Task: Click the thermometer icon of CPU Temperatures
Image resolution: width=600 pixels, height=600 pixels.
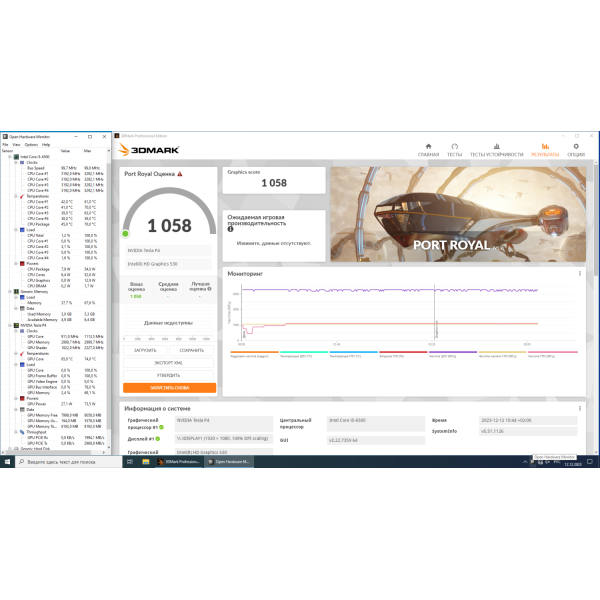Action: (22, 196)
